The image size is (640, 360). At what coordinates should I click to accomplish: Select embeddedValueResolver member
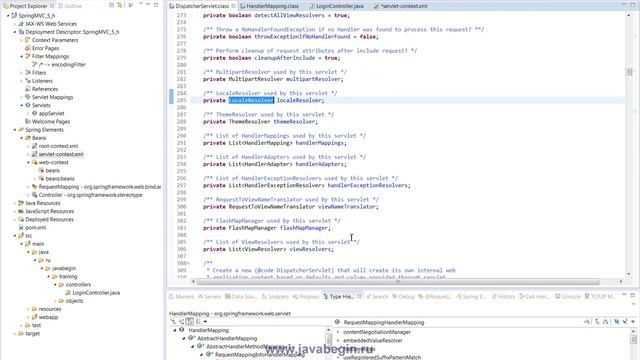[373, 340]
